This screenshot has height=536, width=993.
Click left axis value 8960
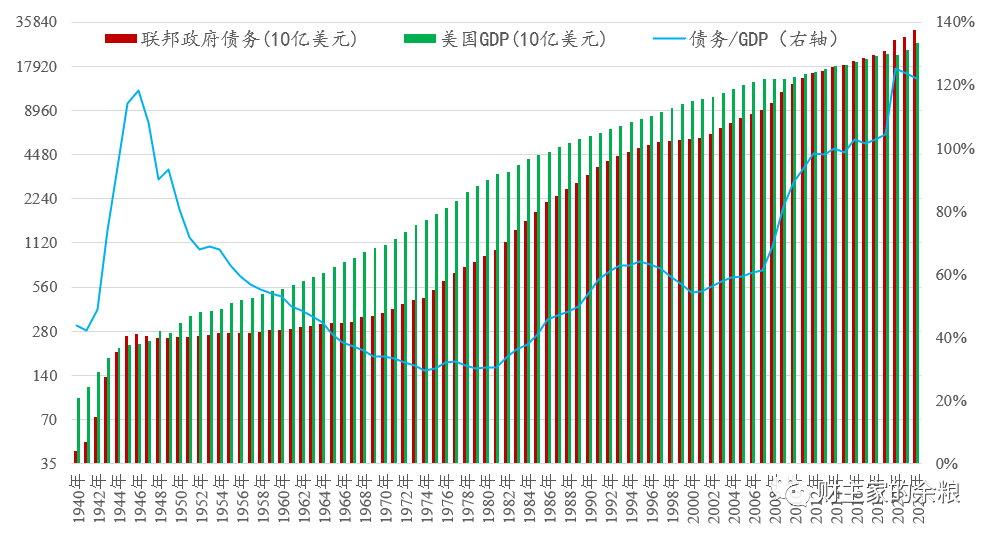(x=41, y=111)
